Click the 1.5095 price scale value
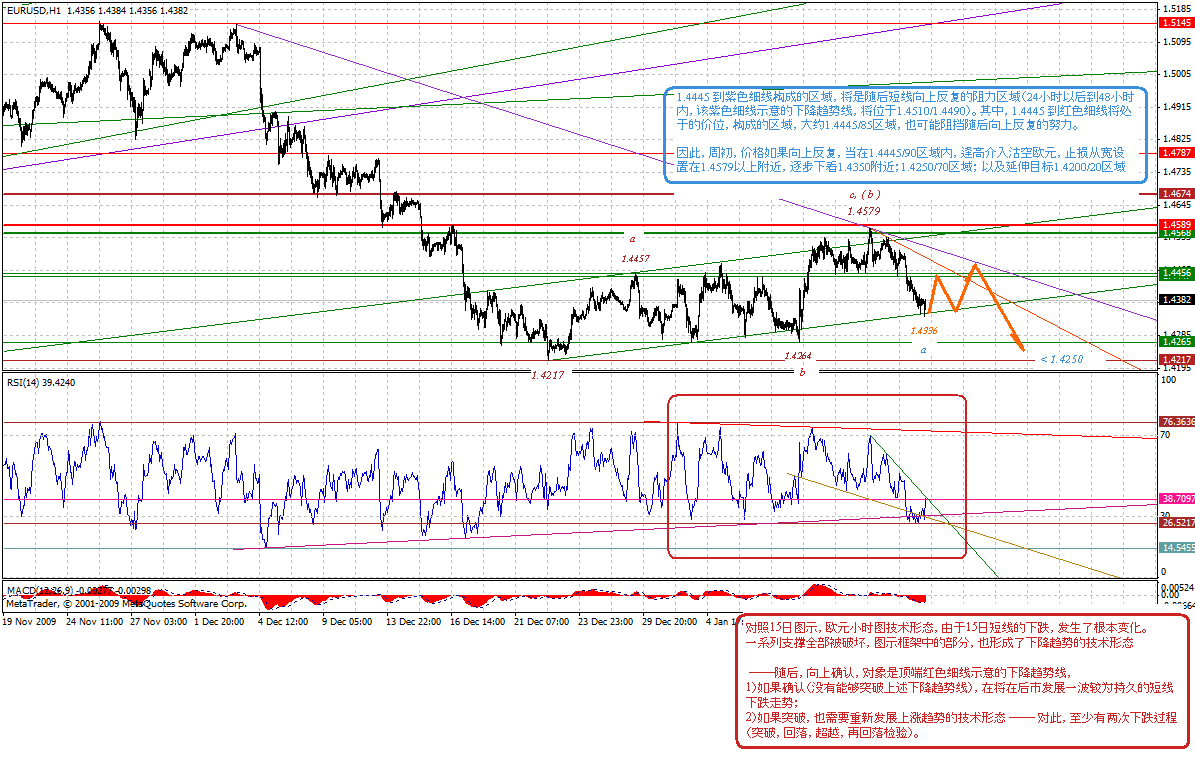This screenshot has height=758, width=1195. [1177, 42]
